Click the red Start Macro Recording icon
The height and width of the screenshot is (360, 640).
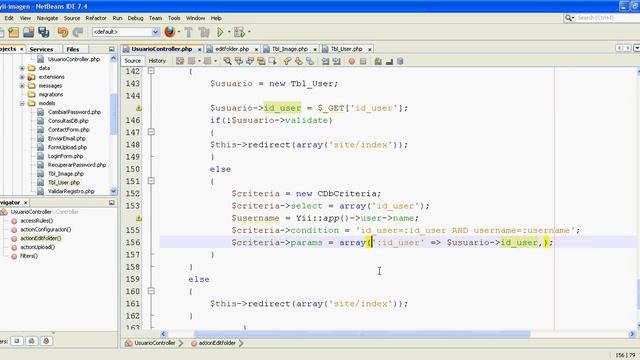[351, 61]
